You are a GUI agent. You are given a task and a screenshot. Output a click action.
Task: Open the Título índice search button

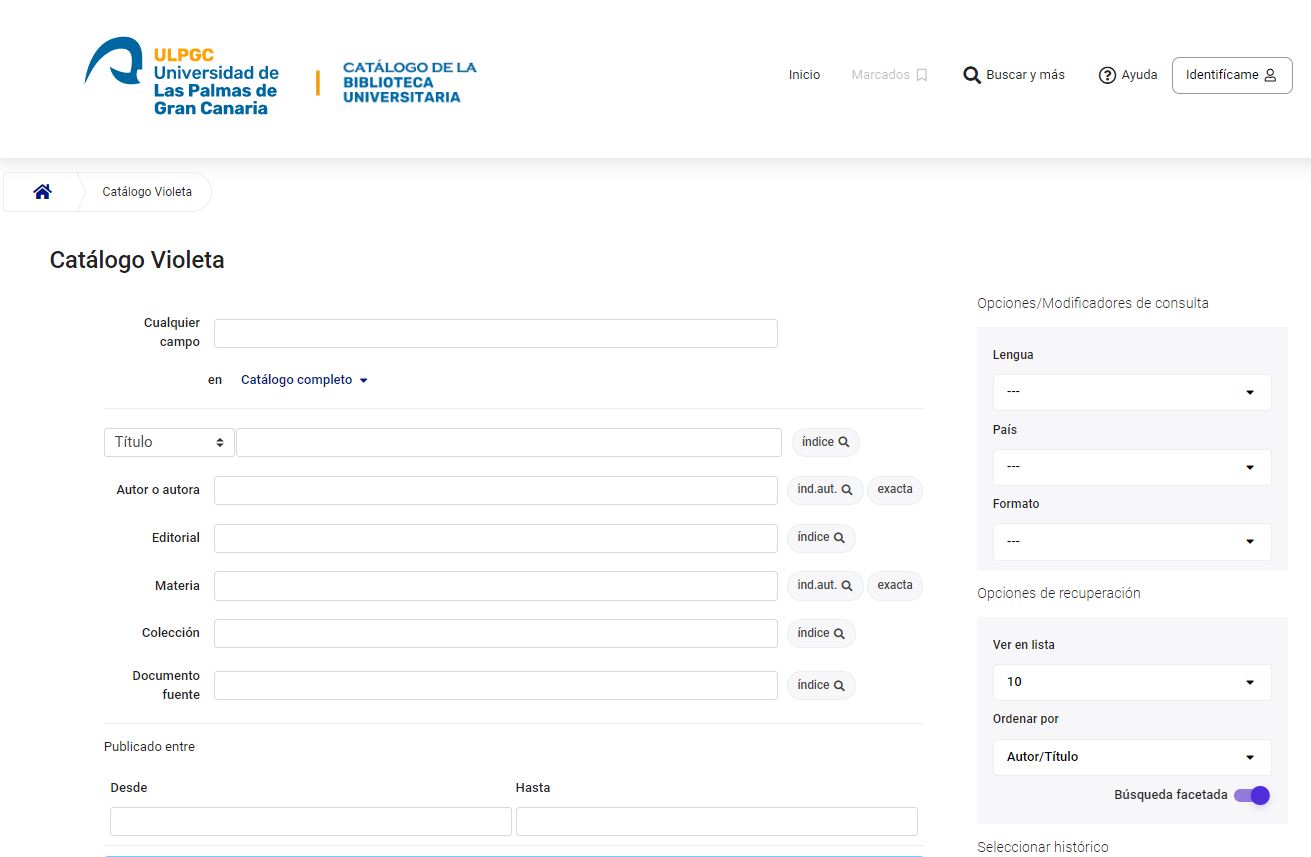coord(825,442)
